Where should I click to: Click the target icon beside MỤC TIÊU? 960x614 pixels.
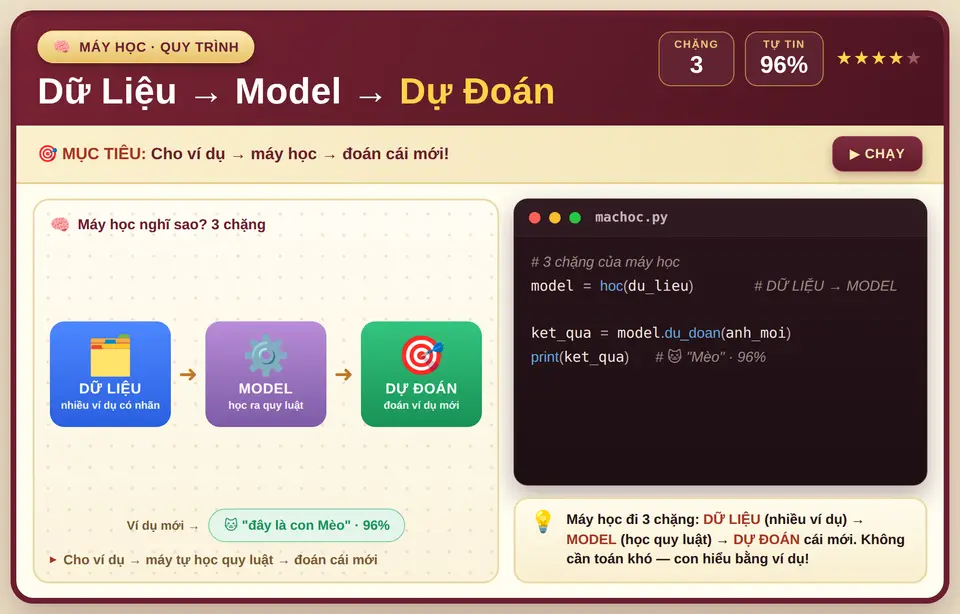click(47, 154)
